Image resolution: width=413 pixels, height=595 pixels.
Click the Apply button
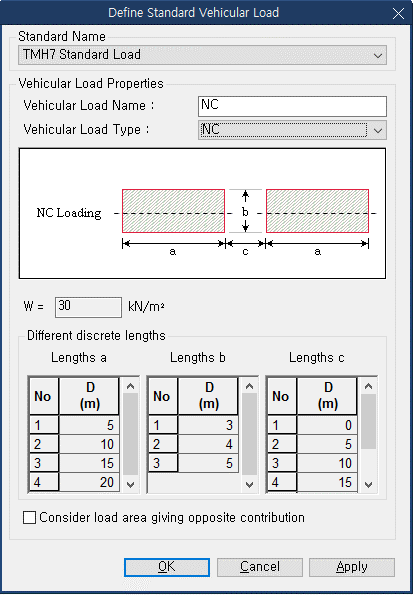(x=352, y=567)
